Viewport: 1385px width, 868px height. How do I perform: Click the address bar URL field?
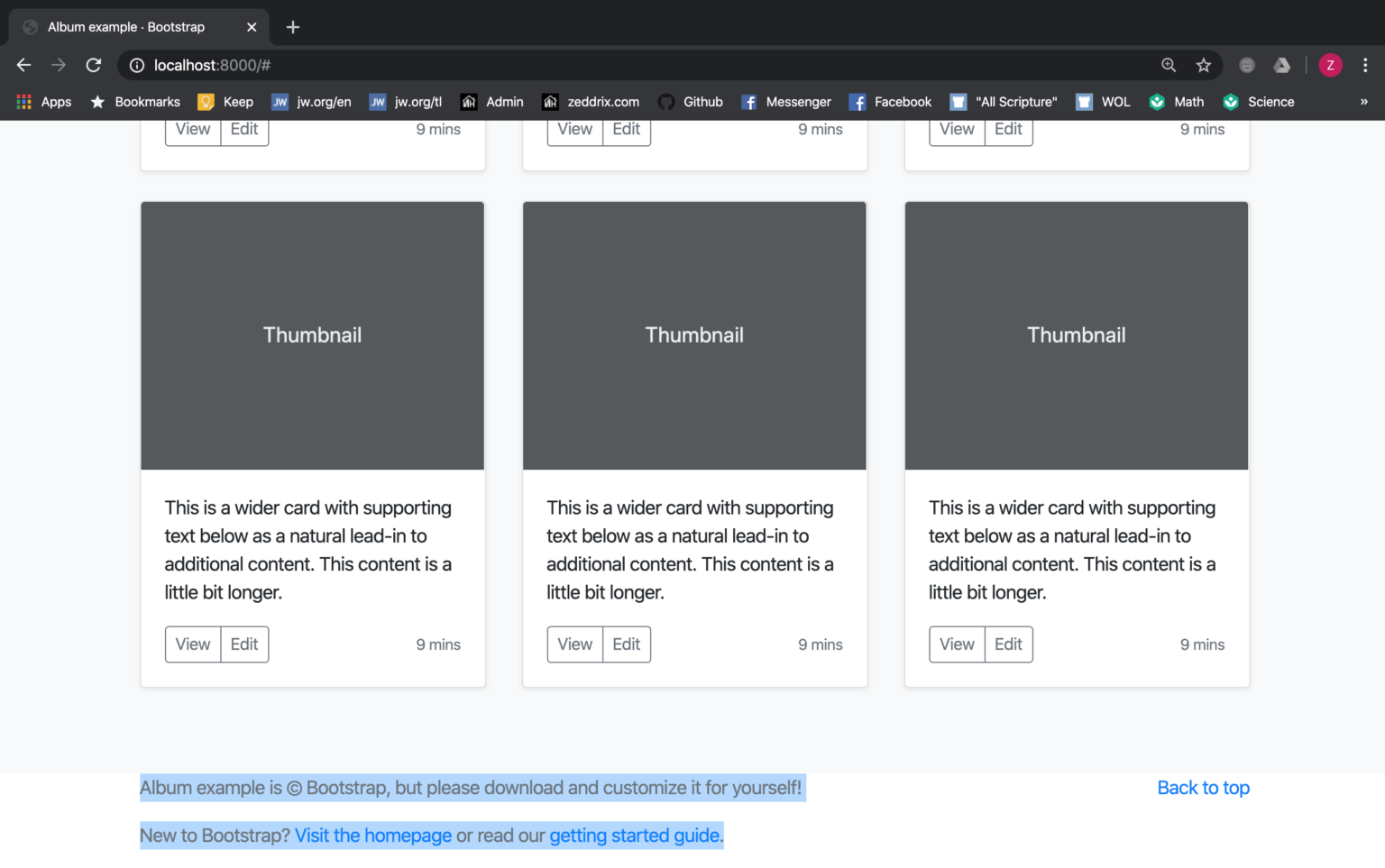(x=631, y=65)
